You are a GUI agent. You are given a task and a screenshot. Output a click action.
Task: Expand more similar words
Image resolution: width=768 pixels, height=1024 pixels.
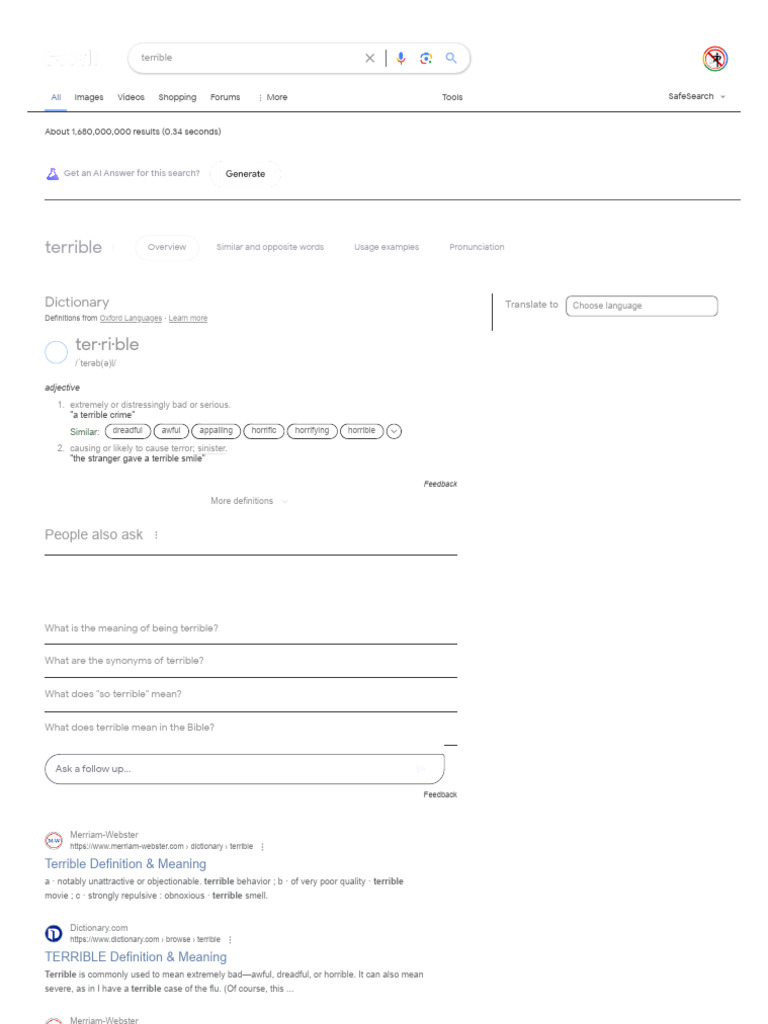point(394,431)
